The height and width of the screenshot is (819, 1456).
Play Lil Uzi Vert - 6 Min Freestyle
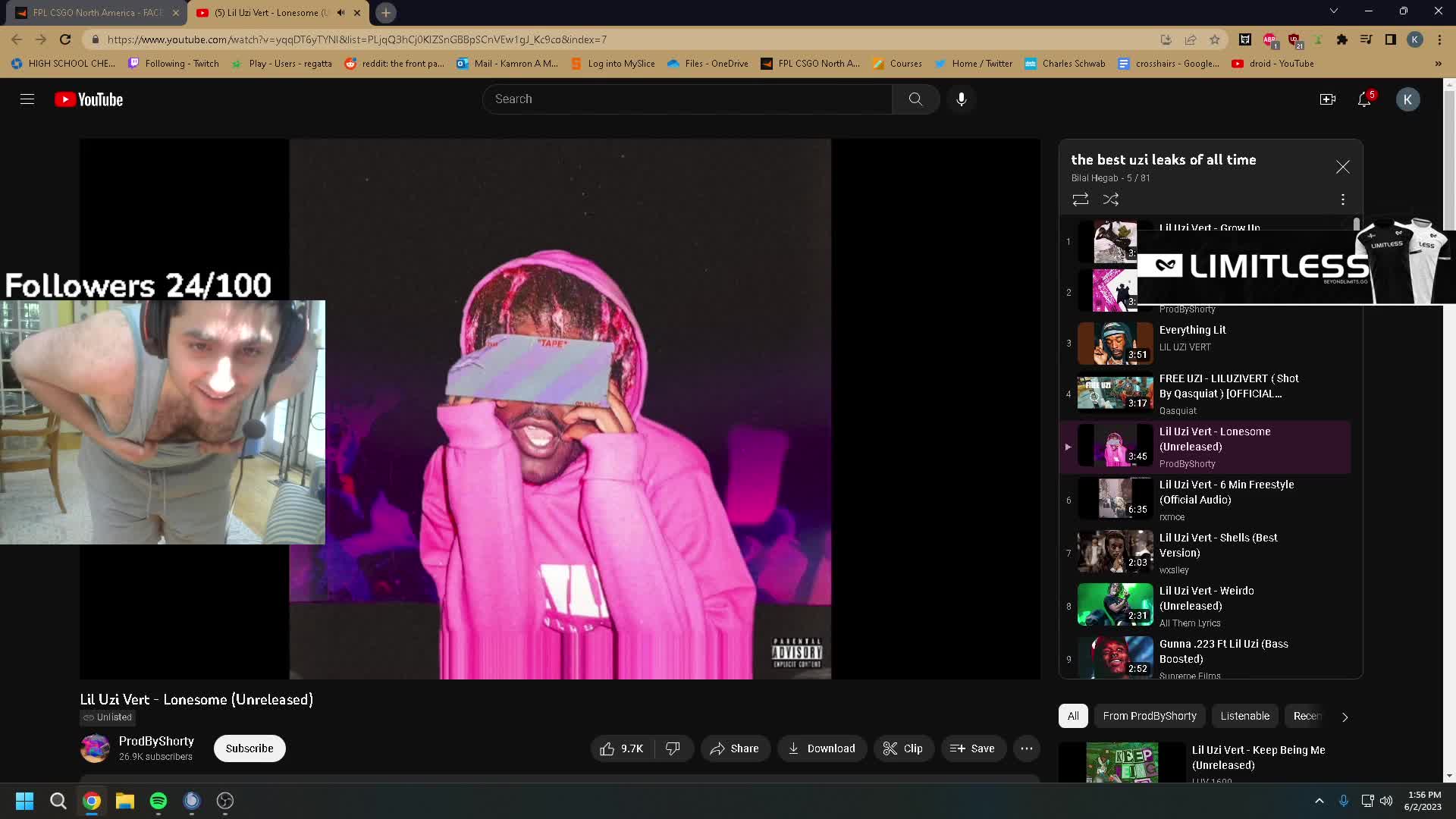coord(1205,500)
